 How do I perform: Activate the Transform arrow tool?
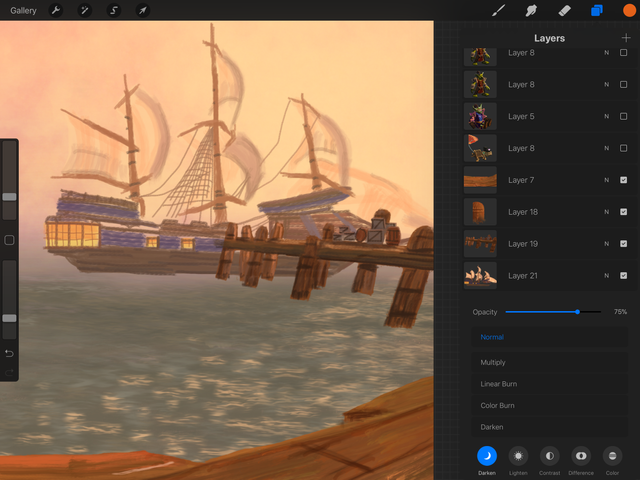pyautogui.click(x=142, y=10)
